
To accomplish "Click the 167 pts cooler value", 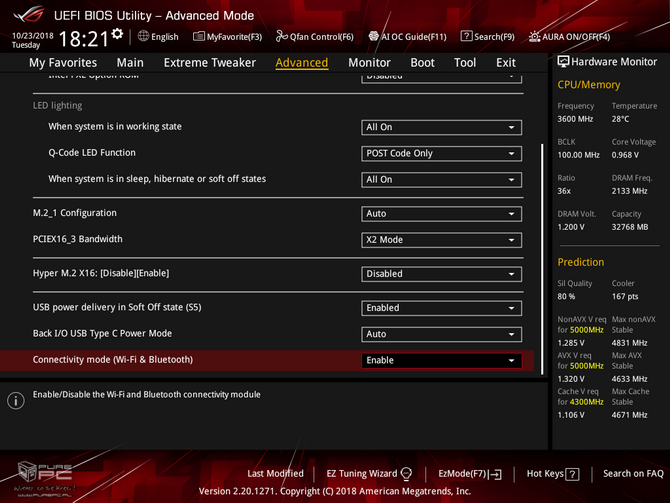I will pyautogui.click(x=625, y=296).
